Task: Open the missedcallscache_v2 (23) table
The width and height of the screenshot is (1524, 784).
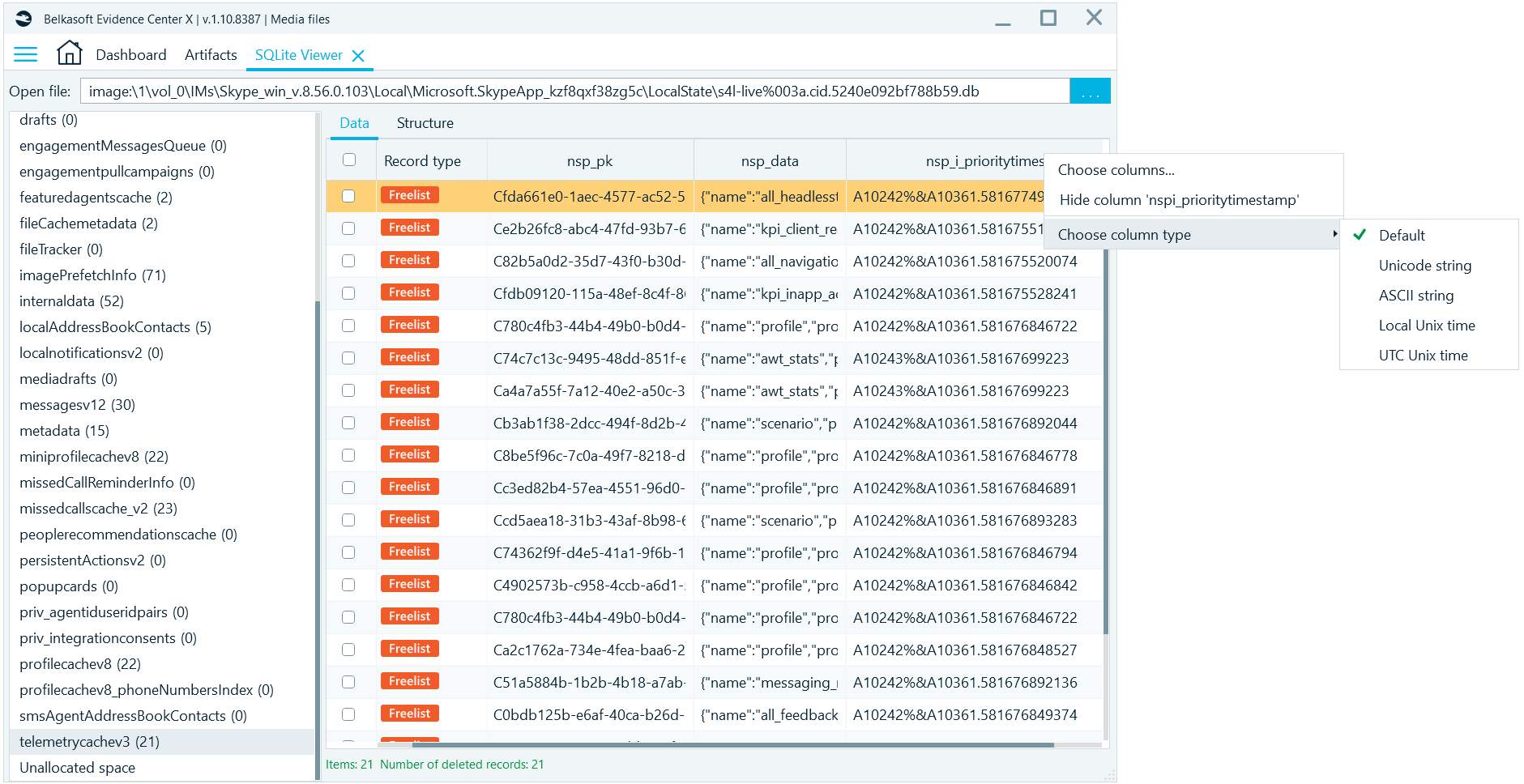Action: pyautogui.click(x=162, y=509)
